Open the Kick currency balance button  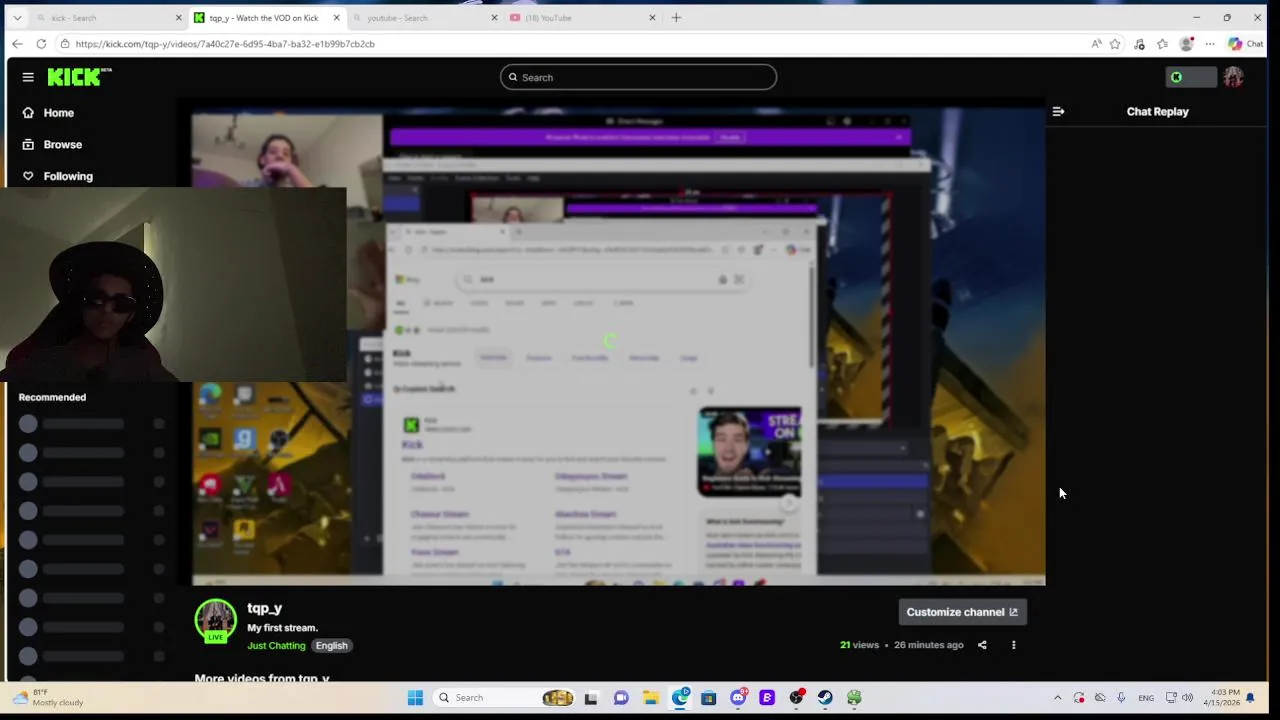coord(1190,77)
